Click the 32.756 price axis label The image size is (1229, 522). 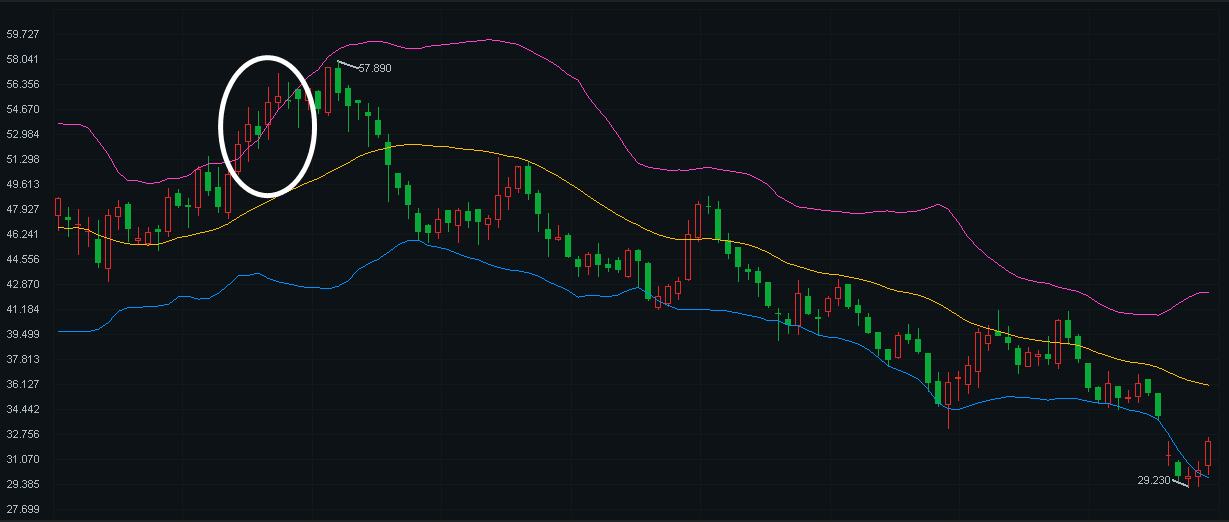coord(22,434)
